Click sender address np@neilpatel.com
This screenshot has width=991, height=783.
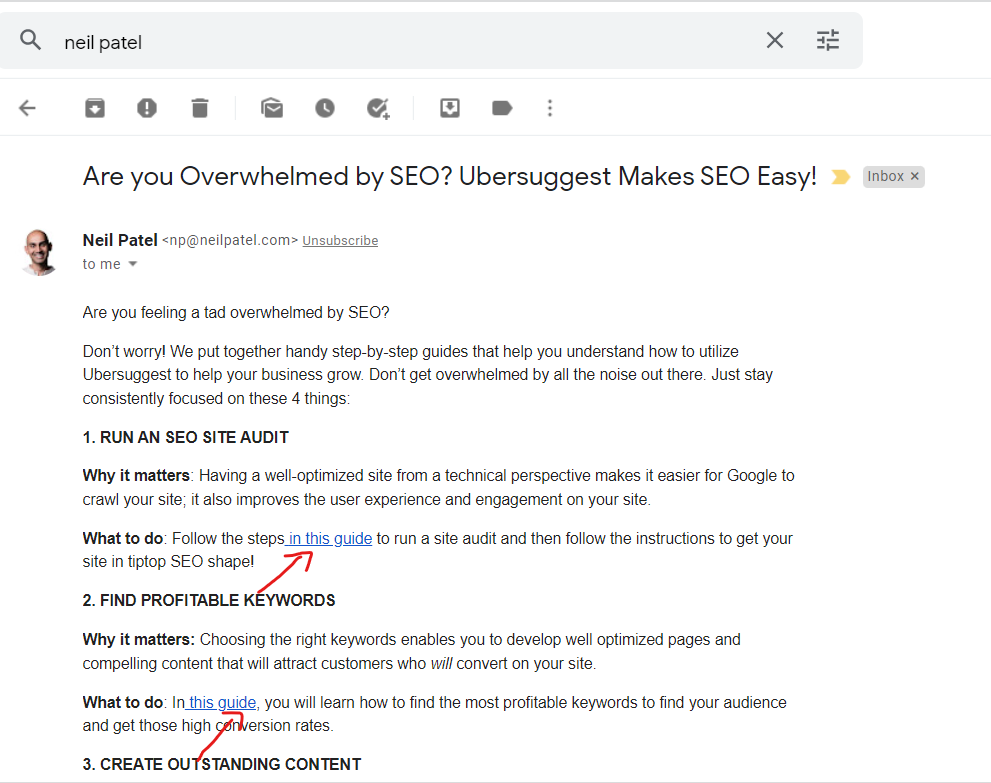coord(230,240)
